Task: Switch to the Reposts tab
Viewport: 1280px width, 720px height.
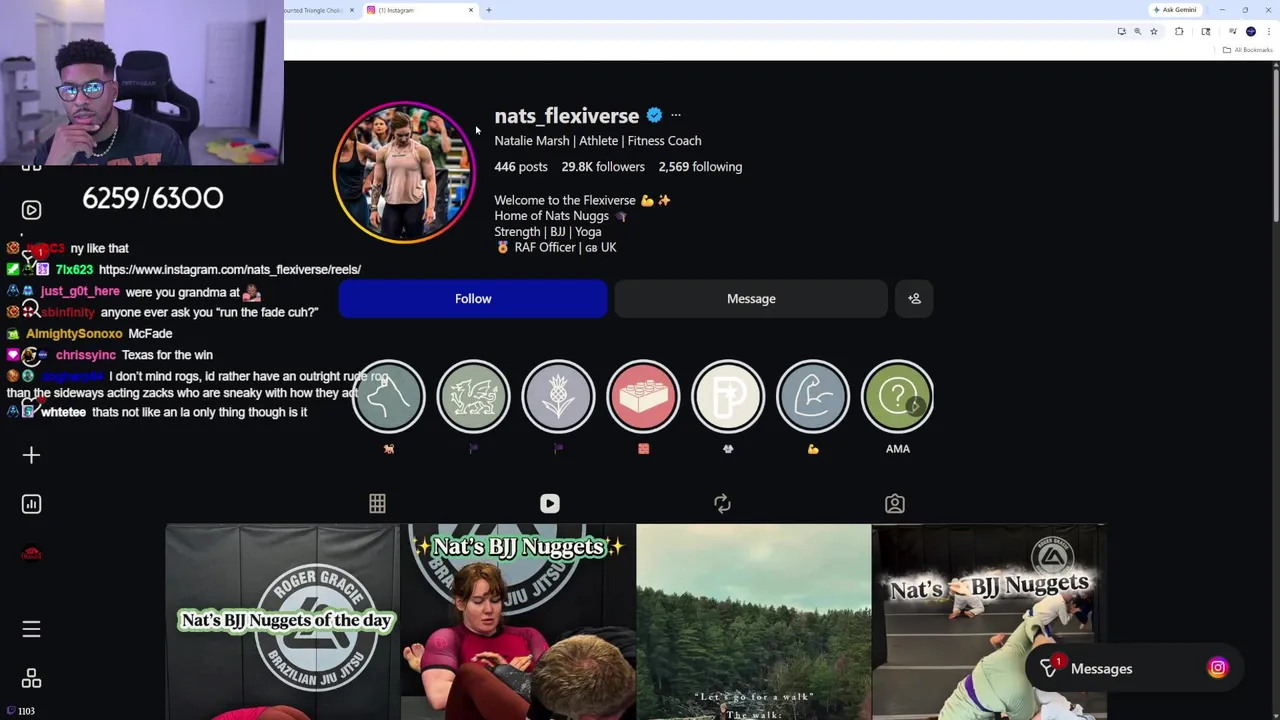Action: 722,504
